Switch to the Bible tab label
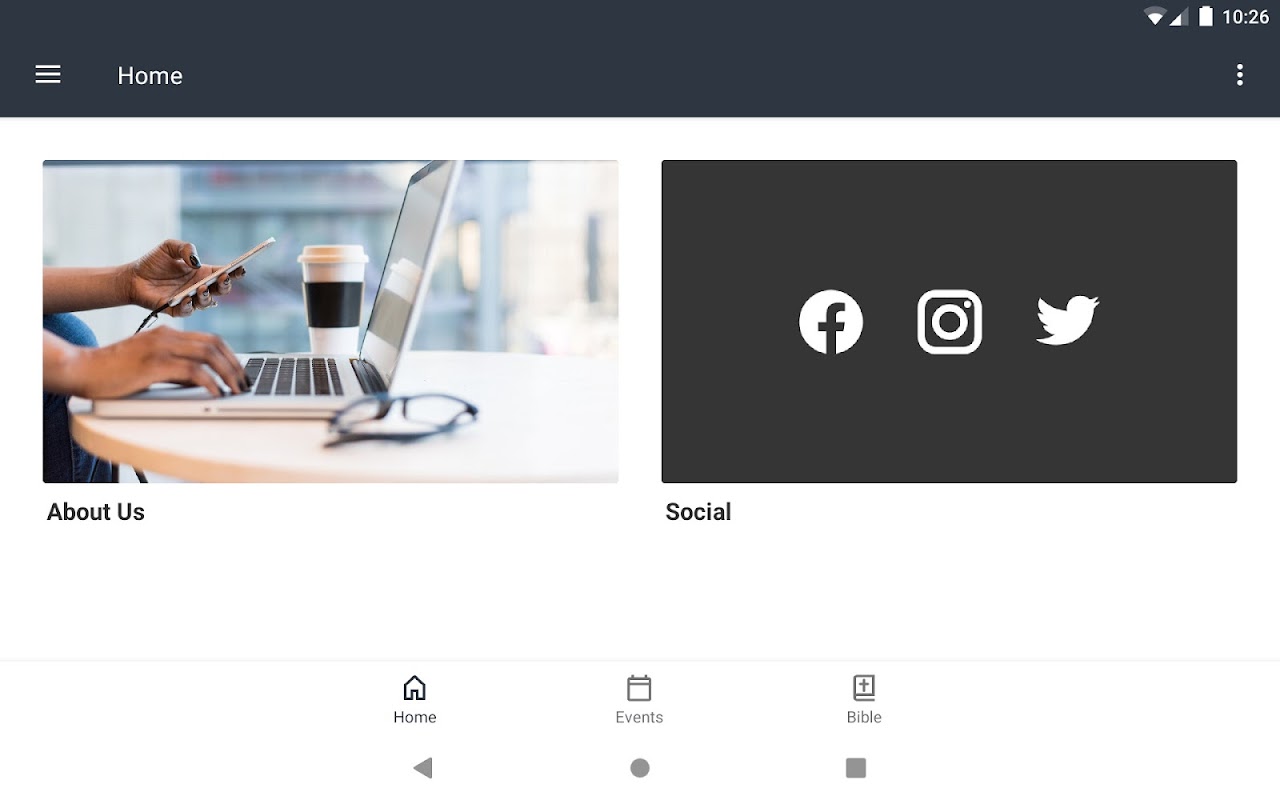Viewport: 1280px width, 800px height. tap(864, 717)
